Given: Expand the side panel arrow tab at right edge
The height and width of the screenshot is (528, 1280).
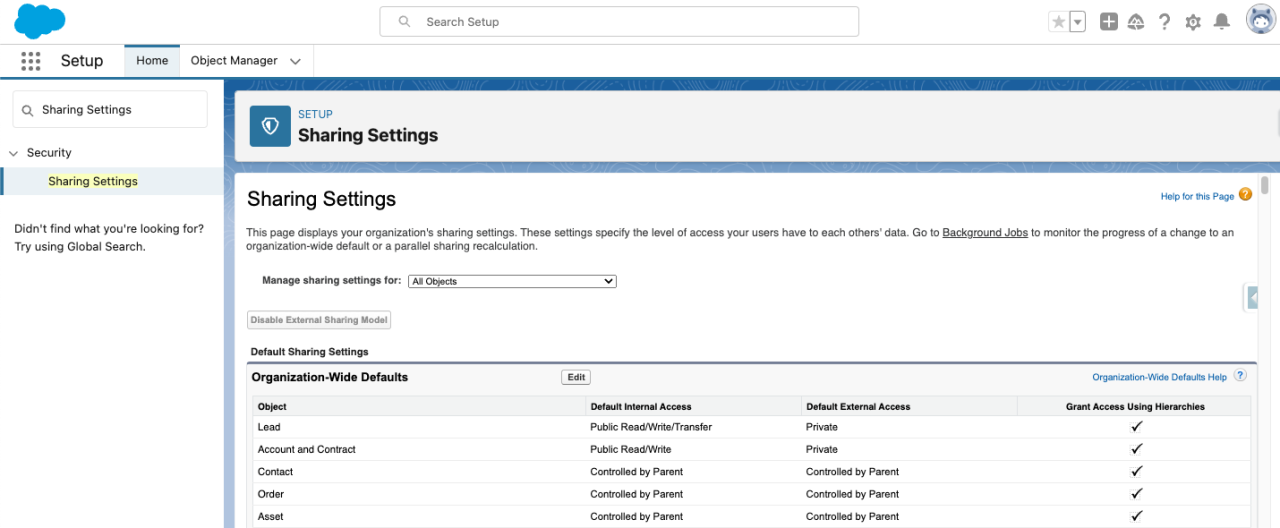Looking at the screenshot, I should click(x=1252, y=297).
